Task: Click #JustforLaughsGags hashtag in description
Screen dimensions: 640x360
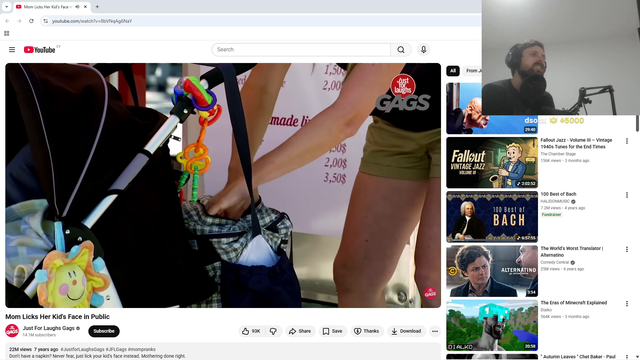Action: [x=82, y=349]
